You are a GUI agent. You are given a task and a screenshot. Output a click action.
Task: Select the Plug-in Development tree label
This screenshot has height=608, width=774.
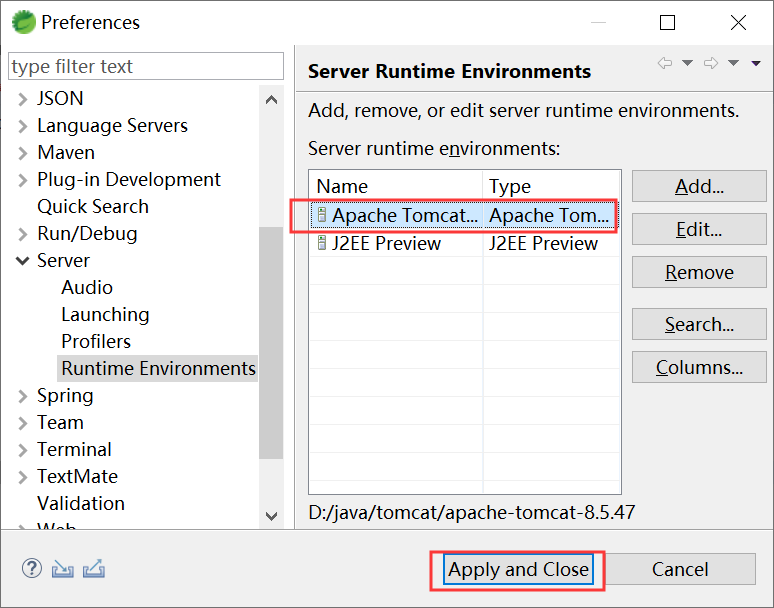tap(129, 180)
